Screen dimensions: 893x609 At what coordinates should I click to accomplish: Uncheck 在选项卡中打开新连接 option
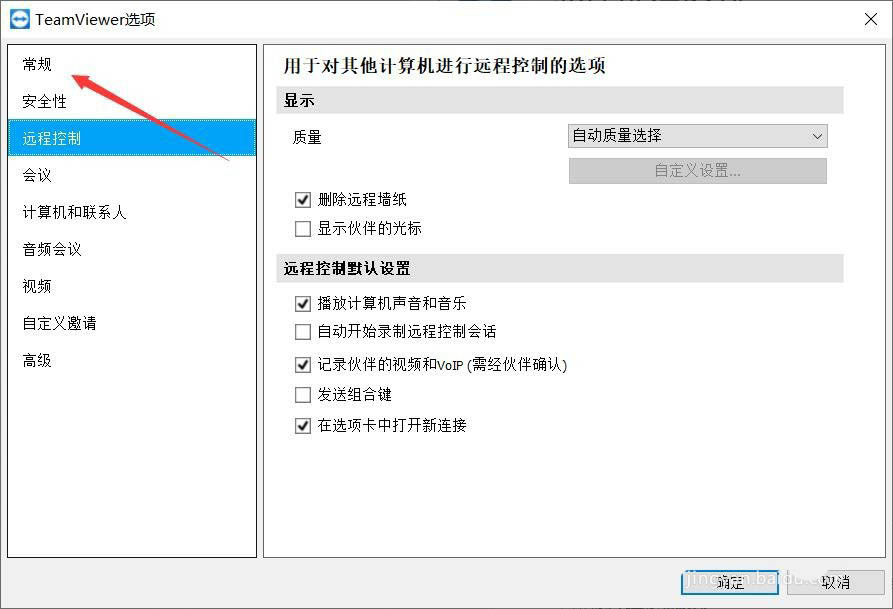point(302,426)
